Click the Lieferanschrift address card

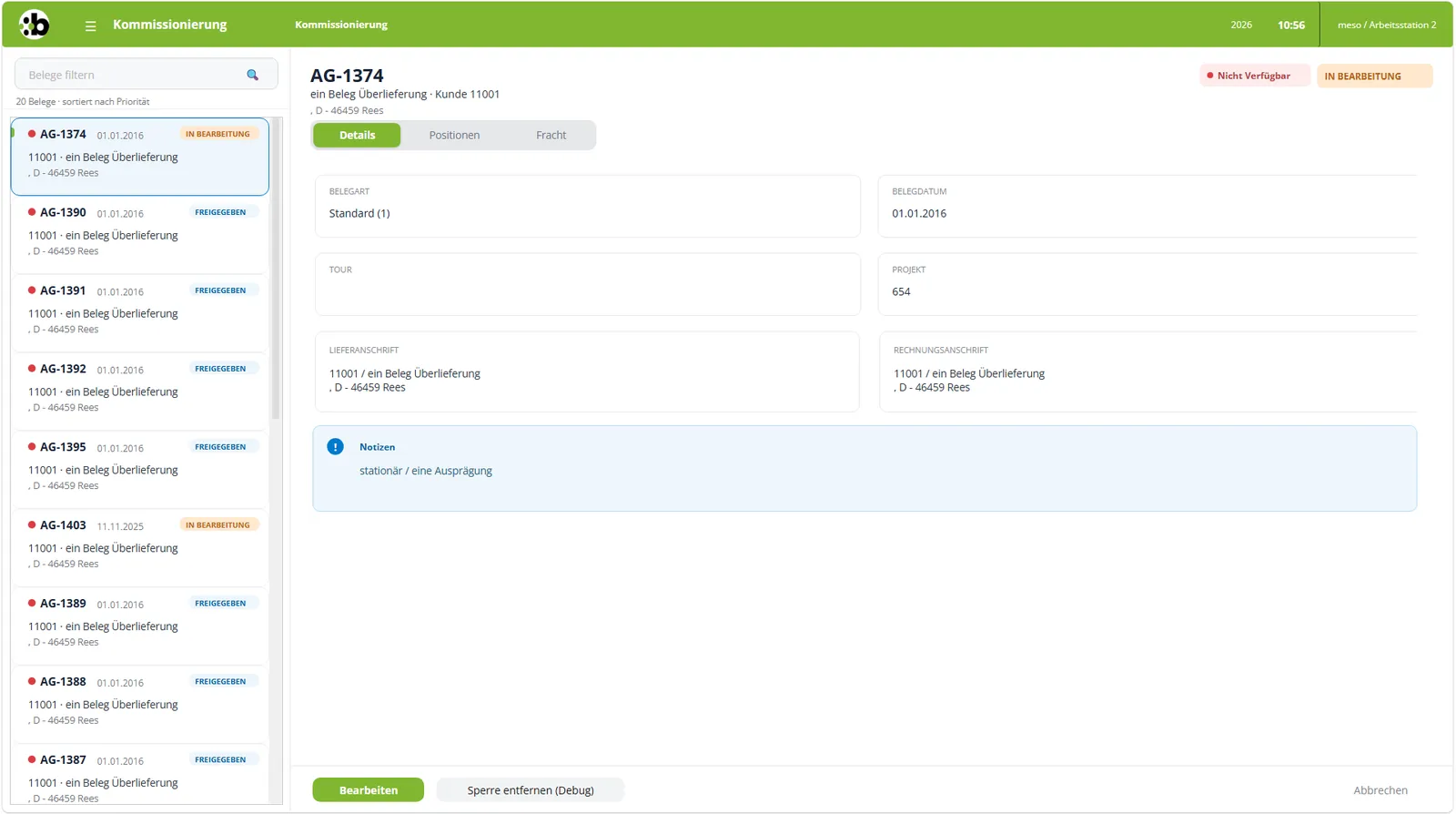pos(587,371)
